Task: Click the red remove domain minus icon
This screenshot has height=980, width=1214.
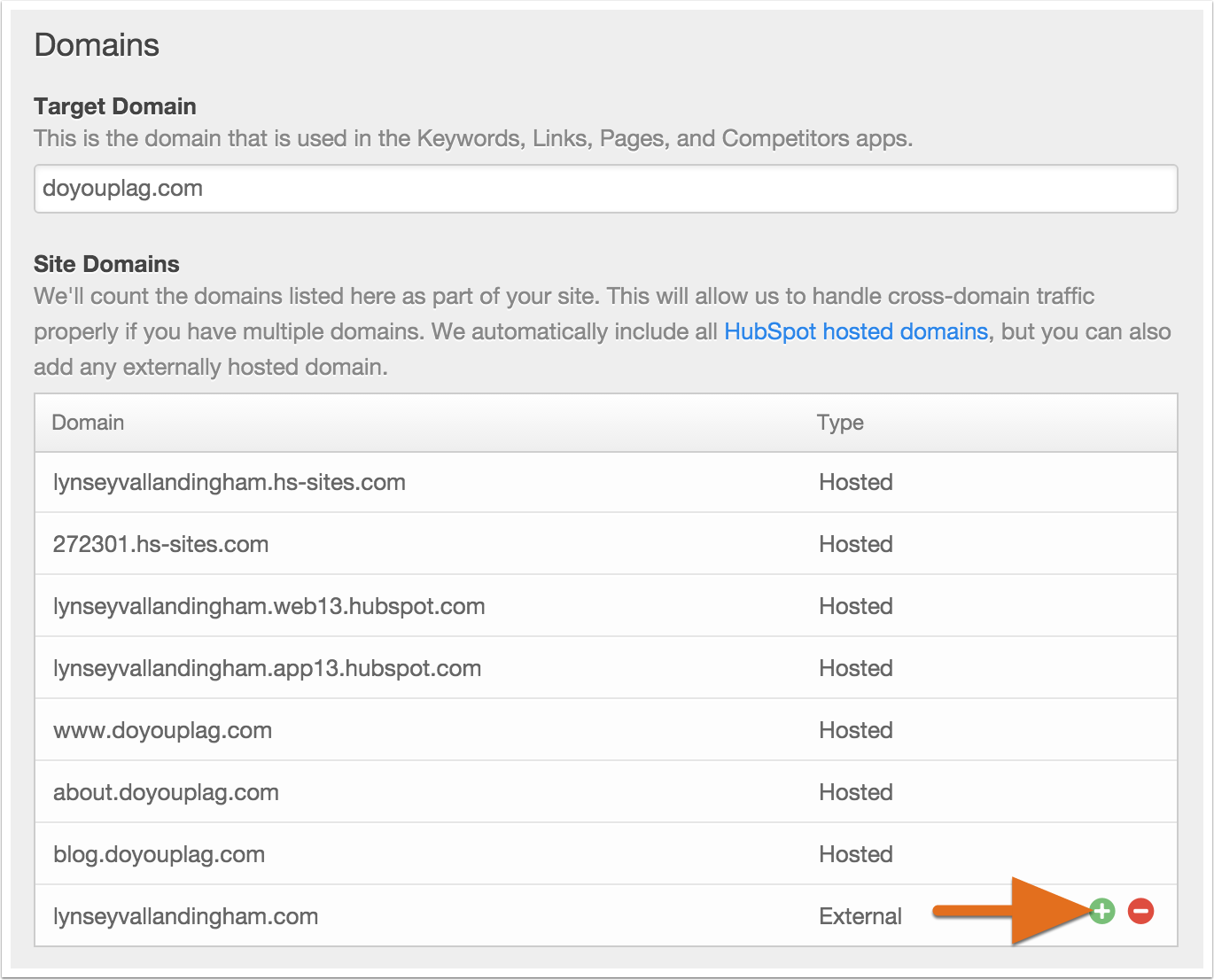Action: 1141,911
